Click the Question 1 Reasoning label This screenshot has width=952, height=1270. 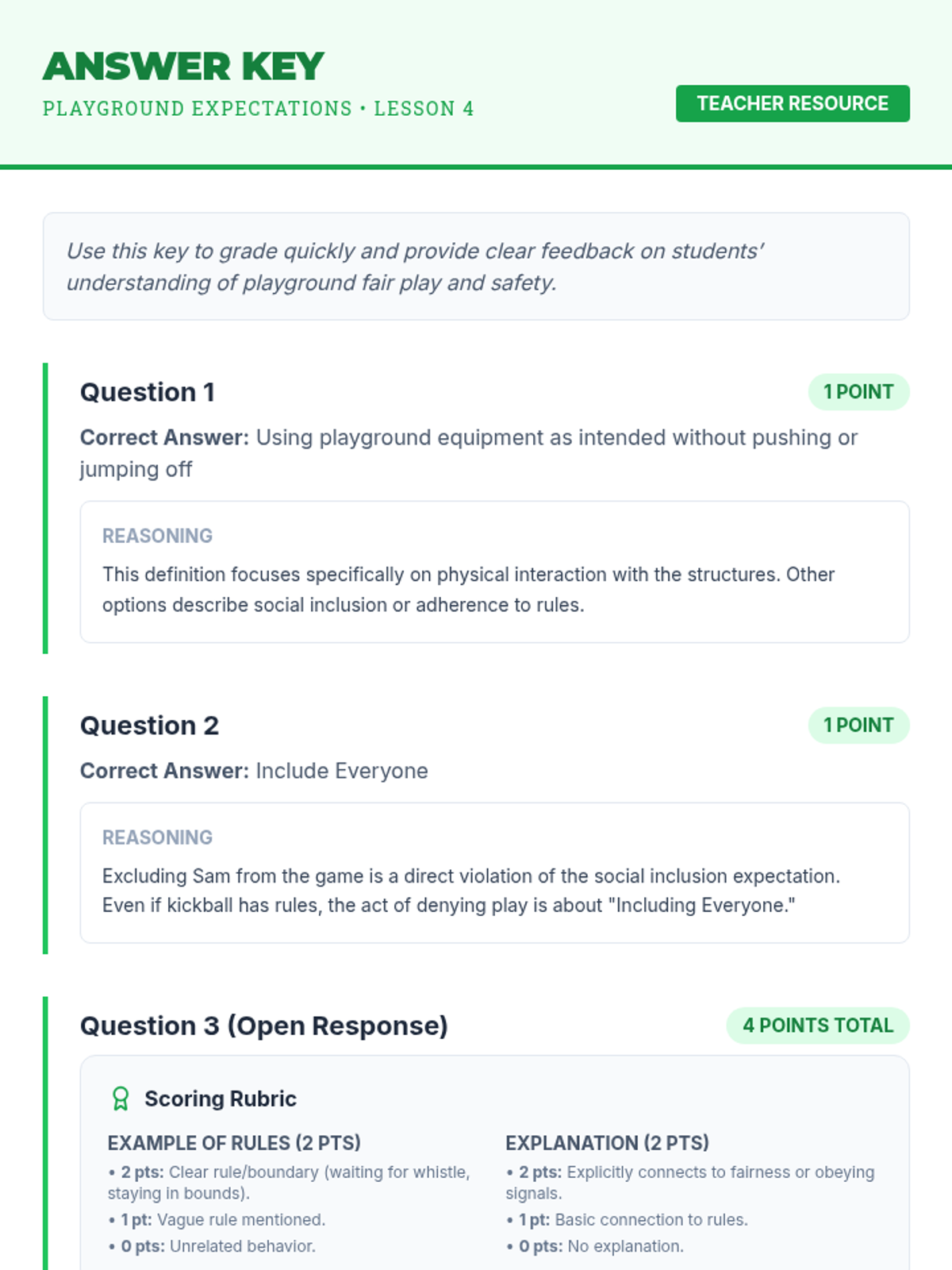coord(157,536)
